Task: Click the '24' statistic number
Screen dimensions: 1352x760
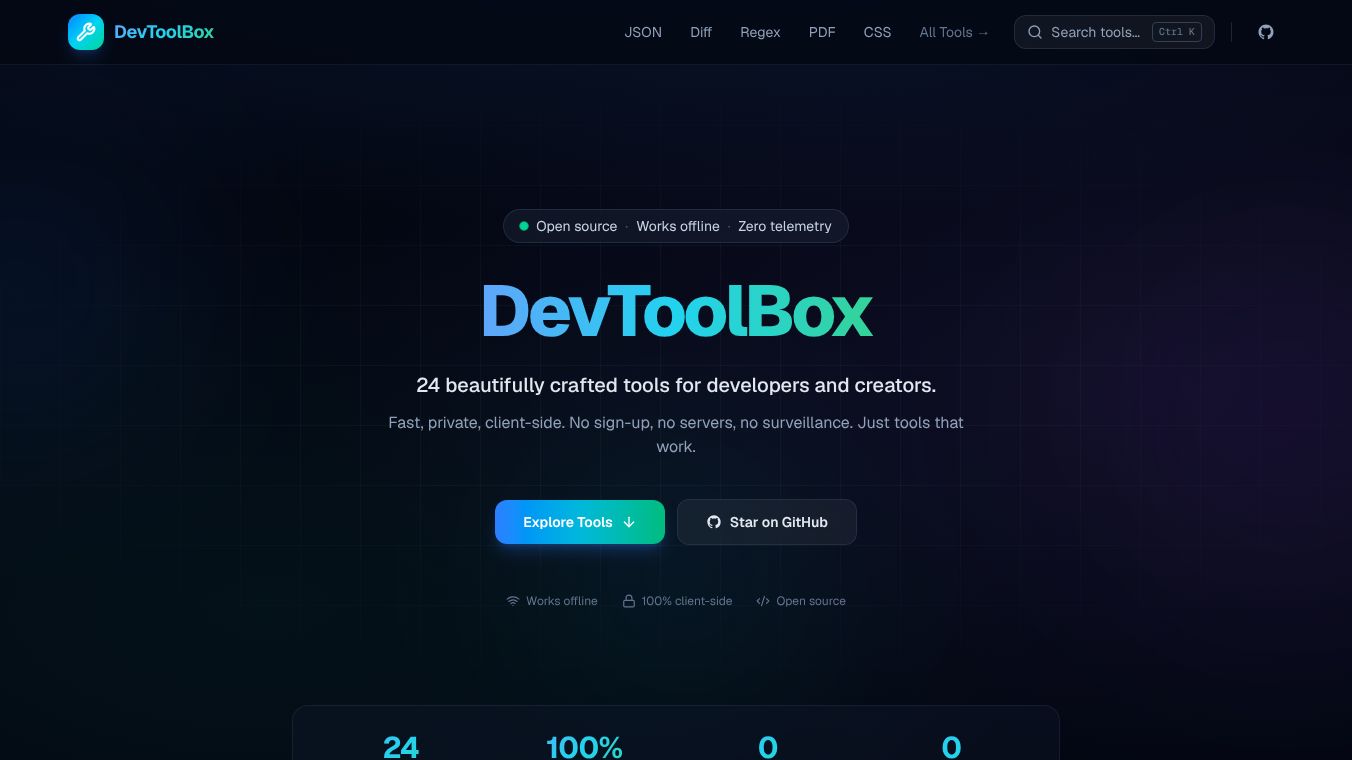Action: click(x=401, y=747)
